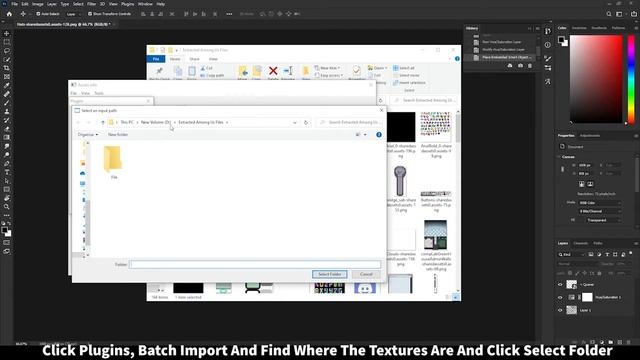Select the Zoom tool in toolbar
The width and height of the screenshot is (640, 360).
7,207
